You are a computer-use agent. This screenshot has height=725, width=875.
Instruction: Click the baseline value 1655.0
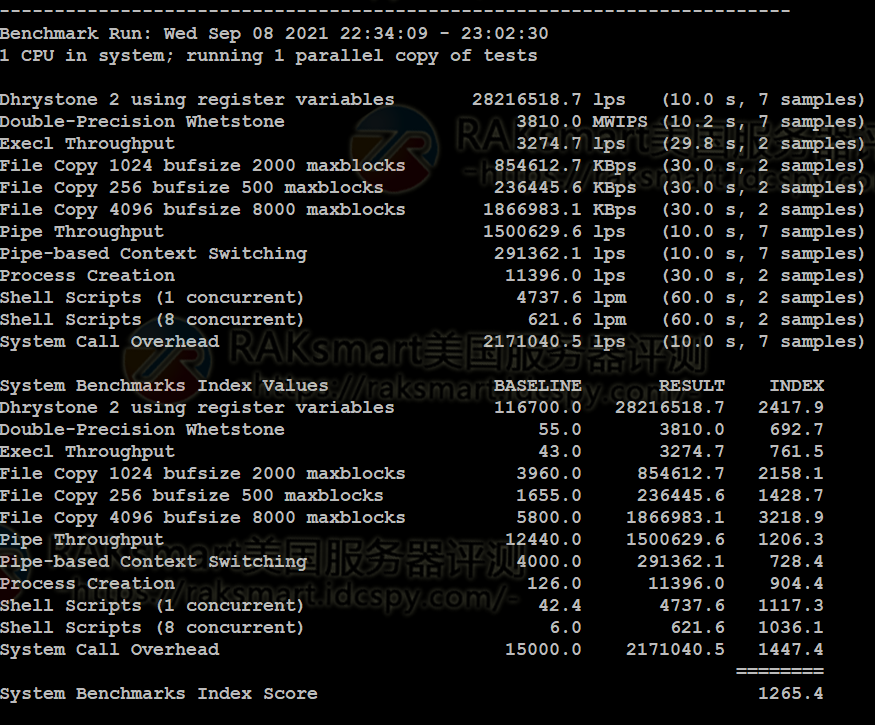tap(549, 496)
